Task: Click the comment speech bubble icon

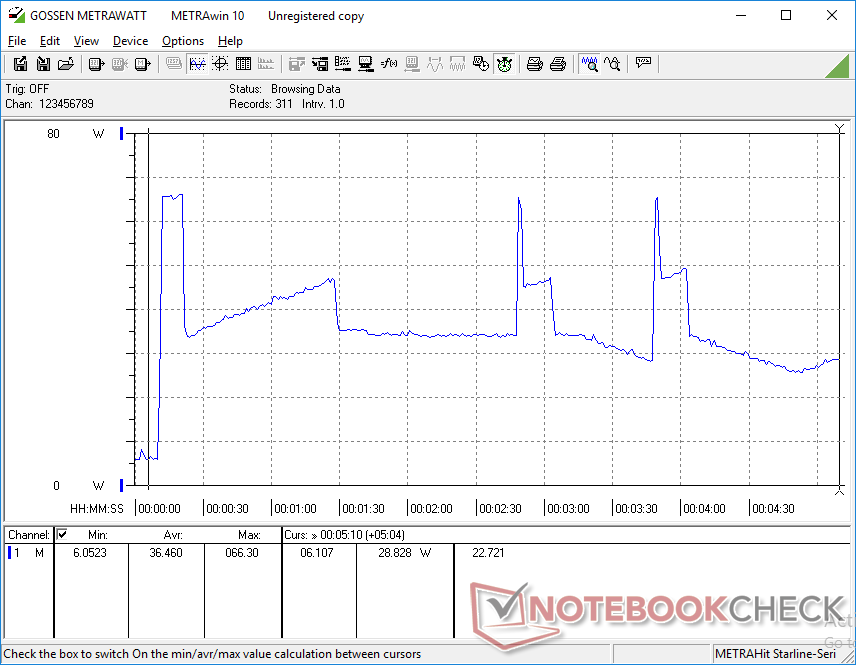Action: [643, 63]
